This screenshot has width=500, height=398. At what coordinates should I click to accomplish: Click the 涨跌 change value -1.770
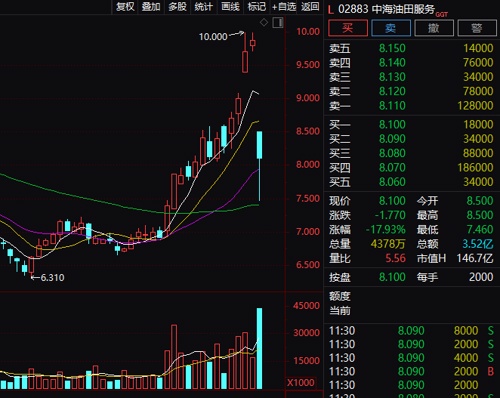[390, 215]
